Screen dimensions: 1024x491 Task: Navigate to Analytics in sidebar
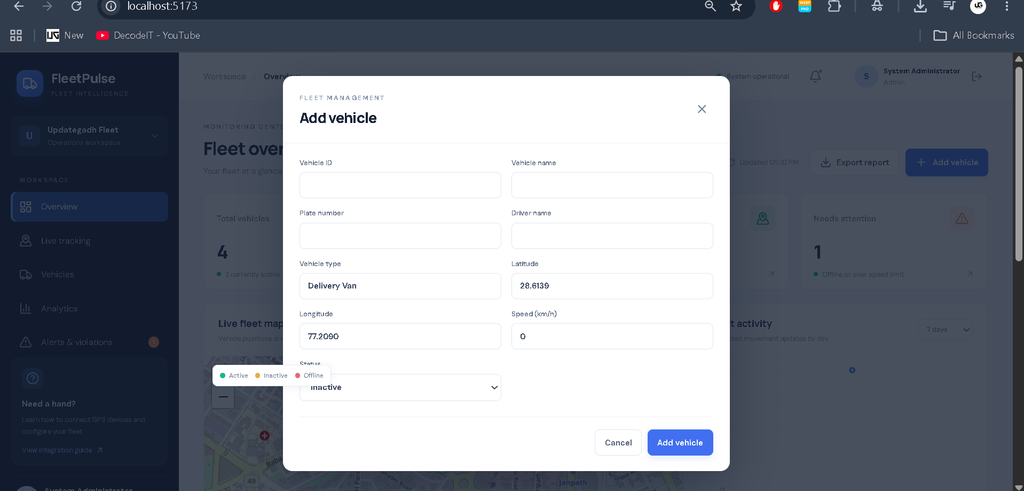coord(89,308)
